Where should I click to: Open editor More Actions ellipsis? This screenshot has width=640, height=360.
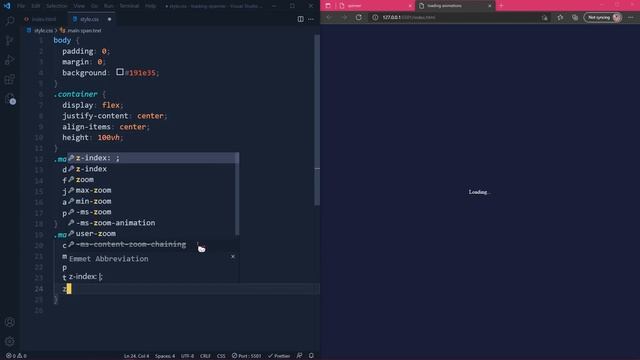pyautogui.click(x=311, y=19)
